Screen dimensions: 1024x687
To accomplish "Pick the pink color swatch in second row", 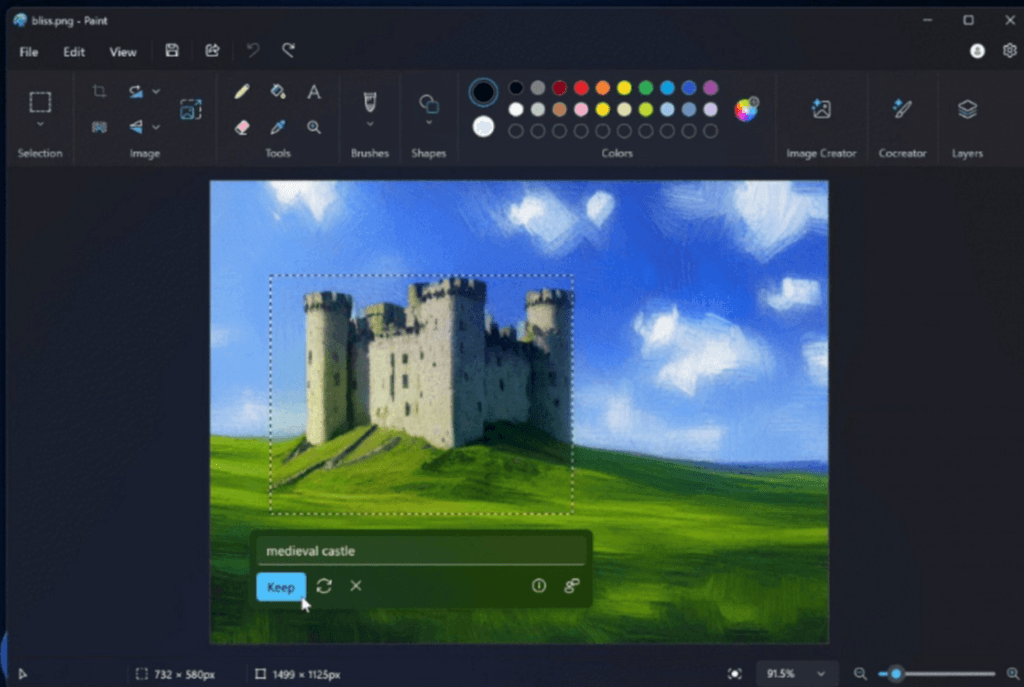I will click(581, 109).
